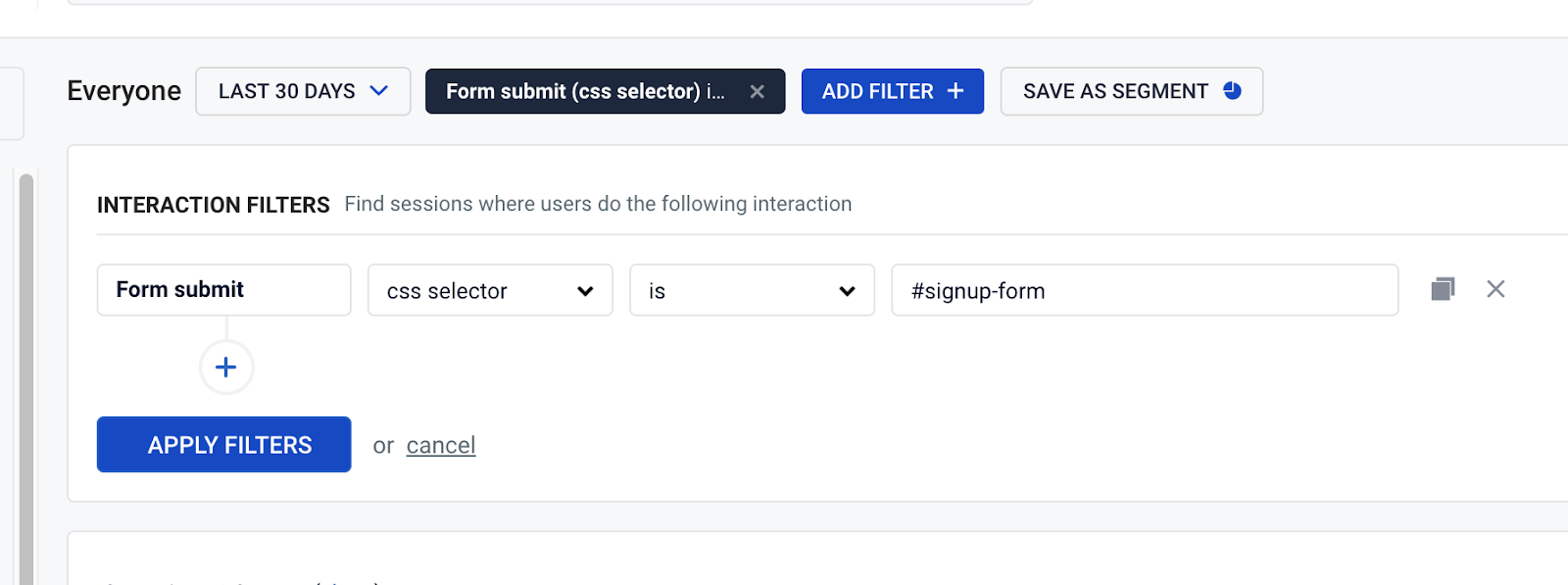Image resolution: width=1568 pixels, height=585 pixels.
Task: Click the copy icon beside the signup-form value
Action: coord(1441,289)
